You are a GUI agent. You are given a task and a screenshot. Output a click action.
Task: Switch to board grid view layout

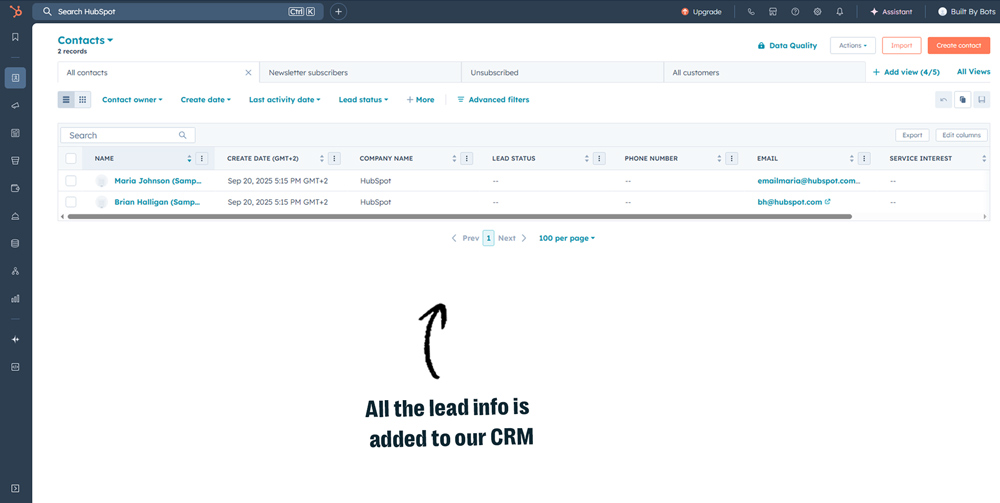(83, 99)
